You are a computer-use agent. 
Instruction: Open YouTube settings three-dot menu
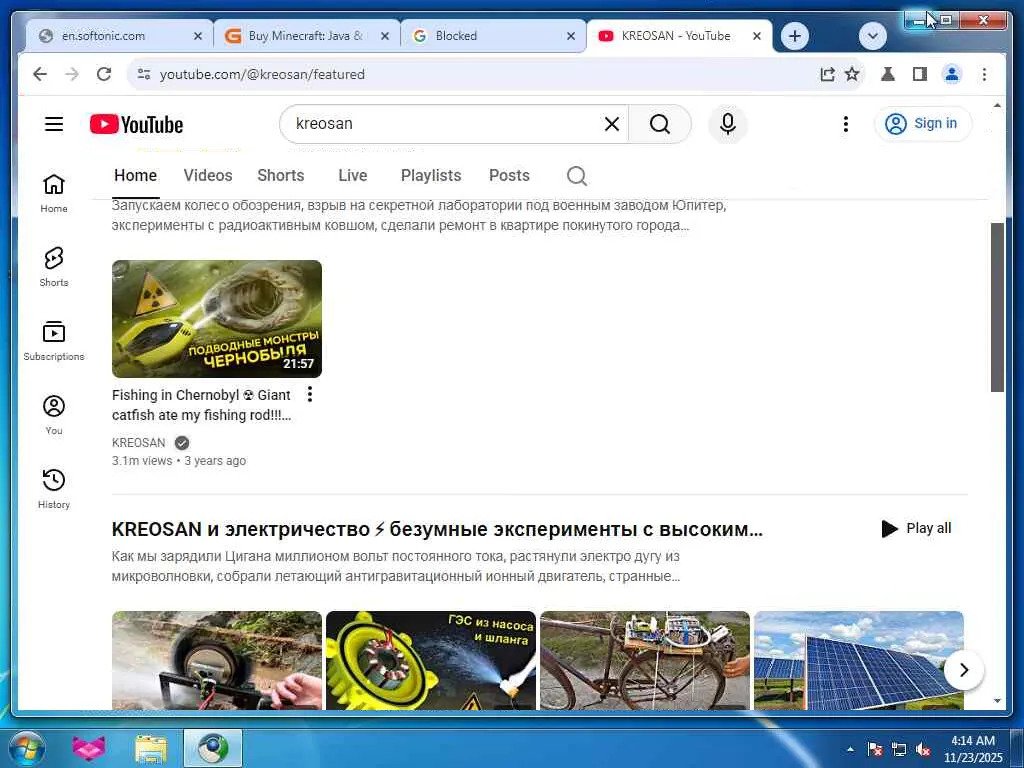tap(846, 124)
